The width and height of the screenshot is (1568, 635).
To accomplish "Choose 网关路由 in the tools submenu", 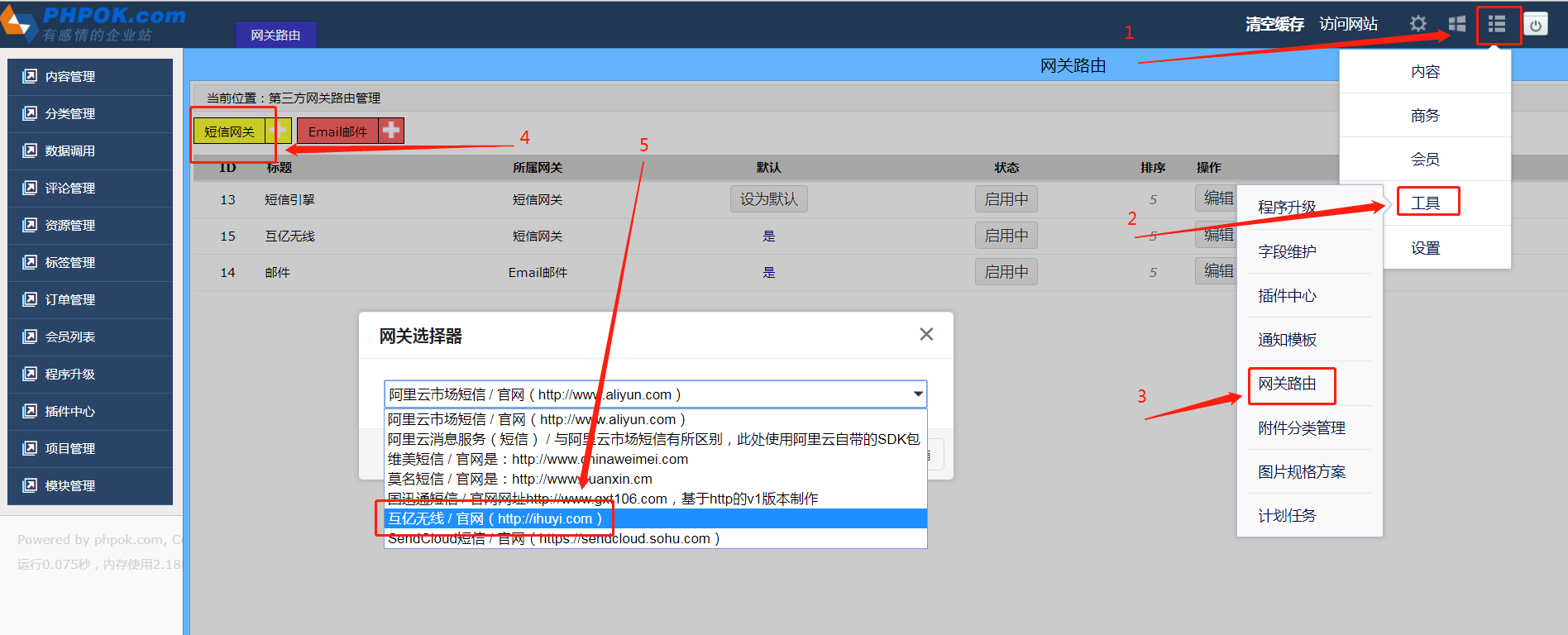I will (1287, 384).
